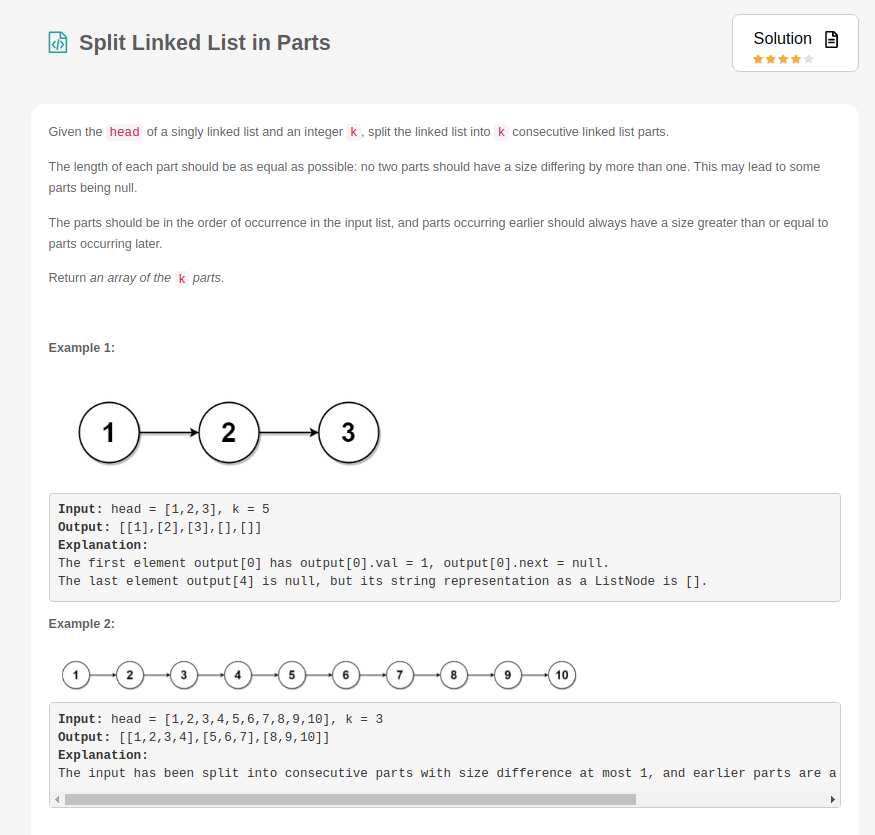Click node 1 in the Example 1 diagram
This screenshot has width=875, height=835.
pyautogui.click(x=109, y=432)
